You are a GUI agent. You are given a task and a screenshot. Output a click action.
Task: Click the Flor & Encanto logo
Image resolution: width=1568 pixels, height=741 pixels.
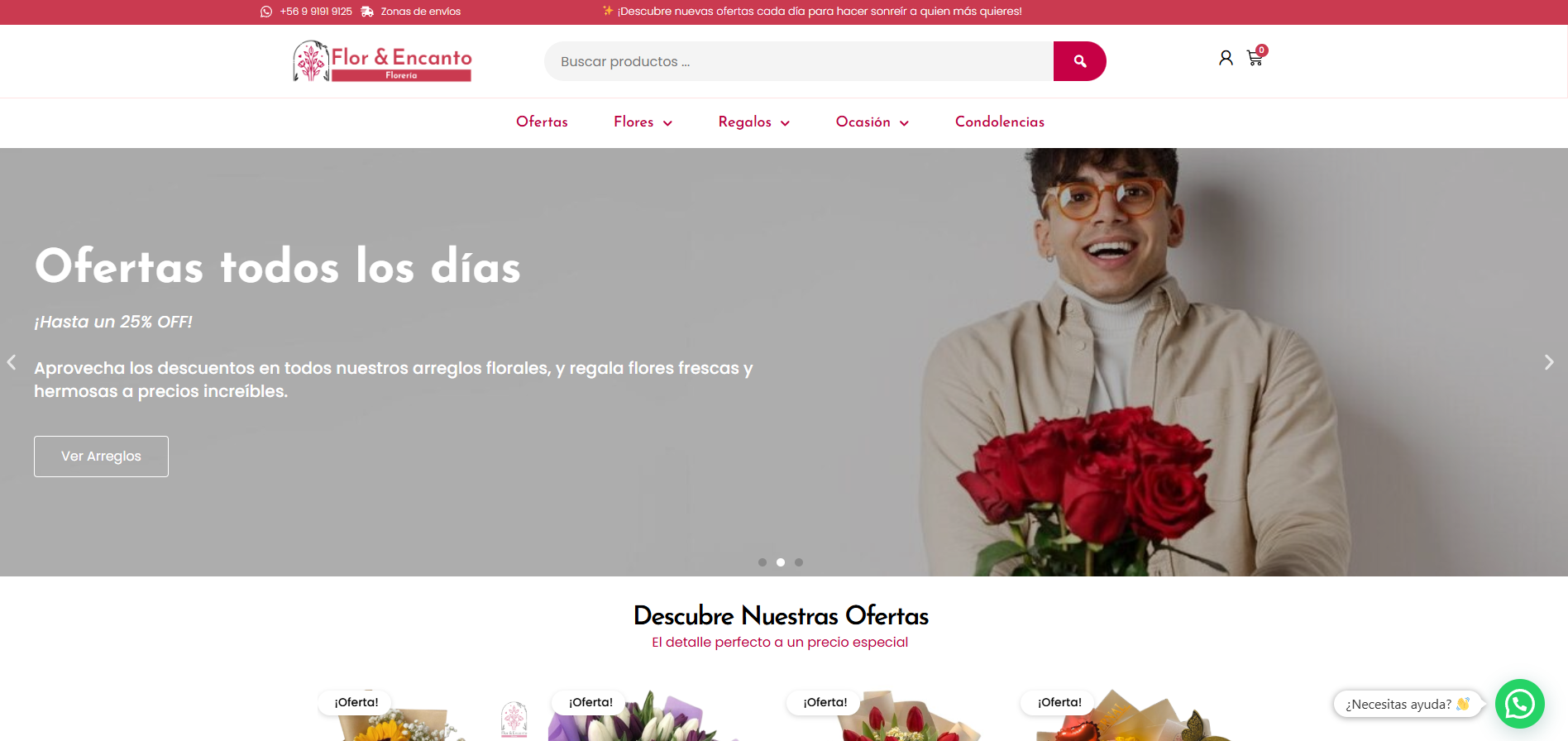point(382,61)
